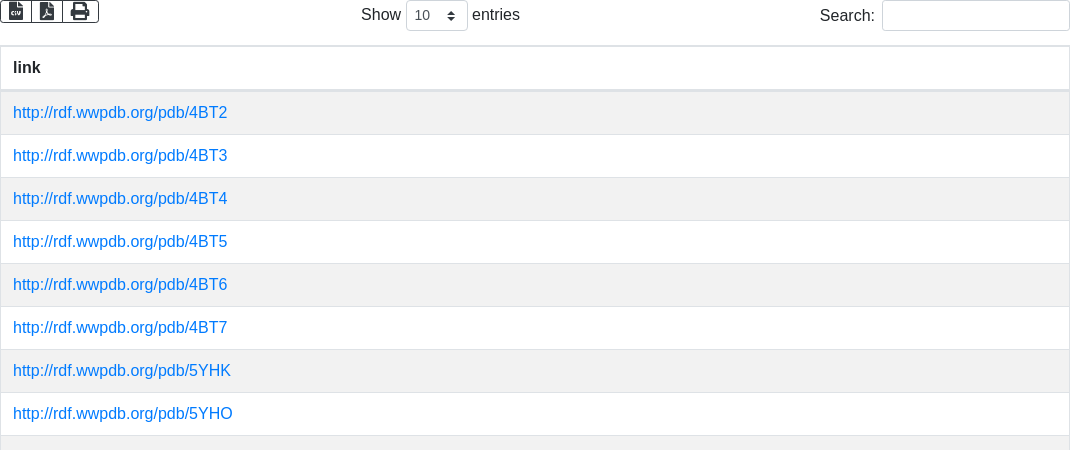1070x450 pixels.
Task: Open the 5YHK pdb link
Action: 122,371
